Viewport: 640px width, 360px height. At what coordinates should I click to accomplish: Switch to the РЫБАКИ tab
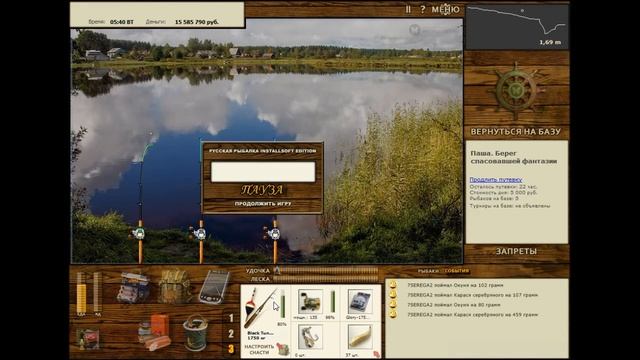point(428,271)
